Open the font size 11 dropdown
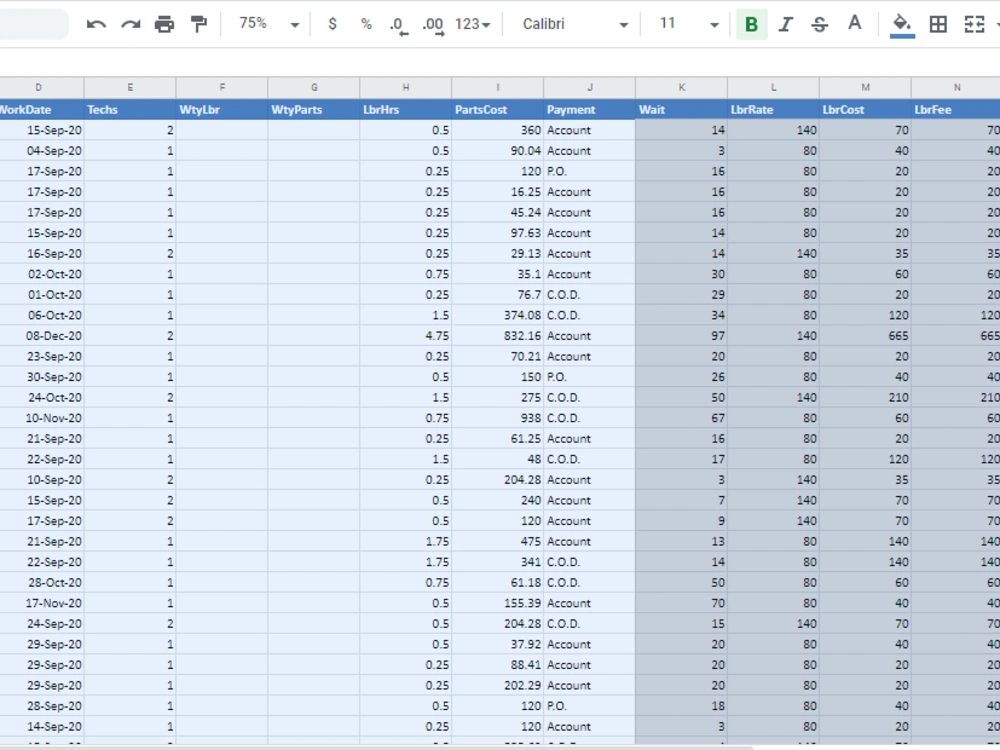This screenshot has height=750, width=1000. (688, 24)
